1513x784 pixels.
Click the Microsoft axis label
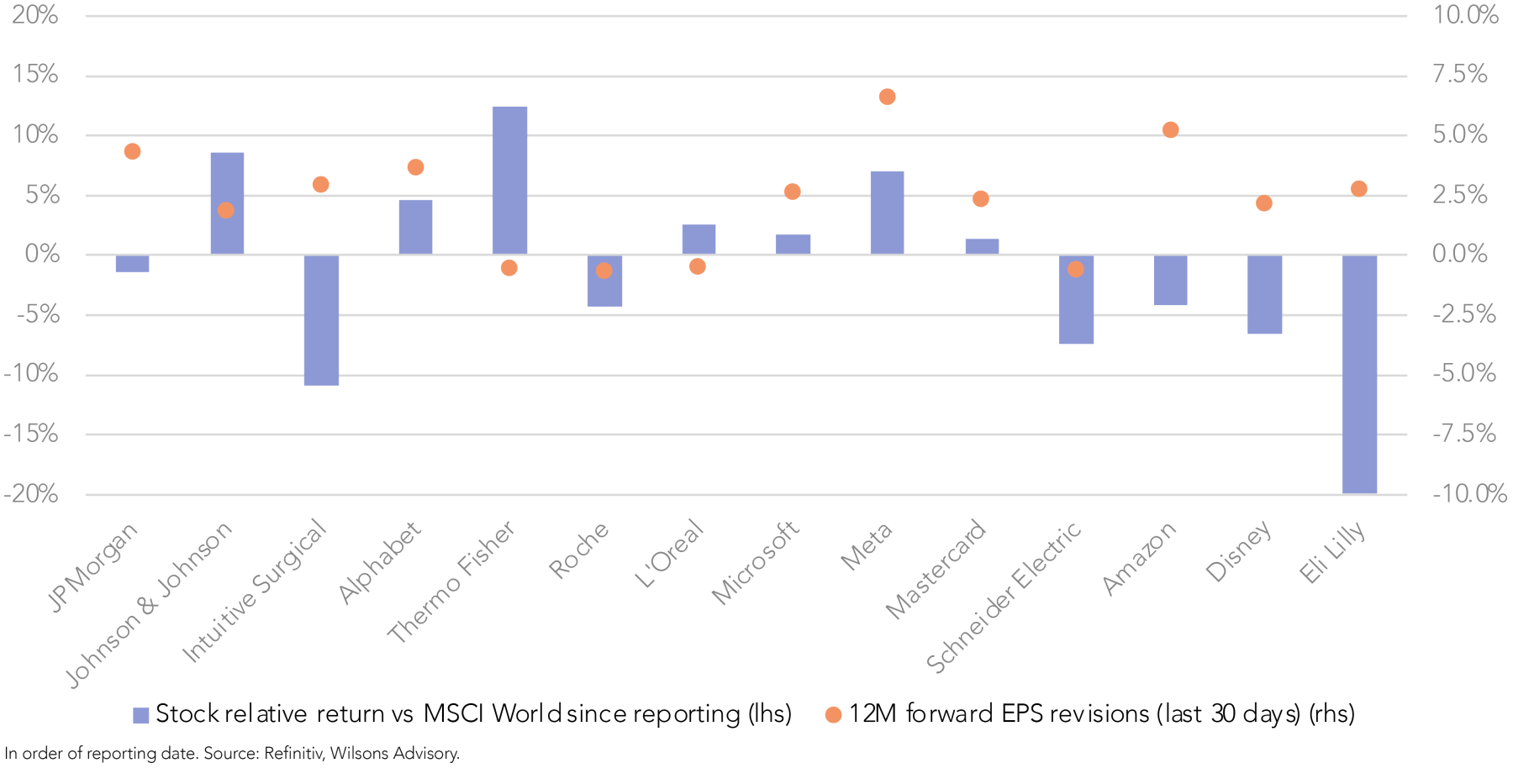[x=755, y=562]
